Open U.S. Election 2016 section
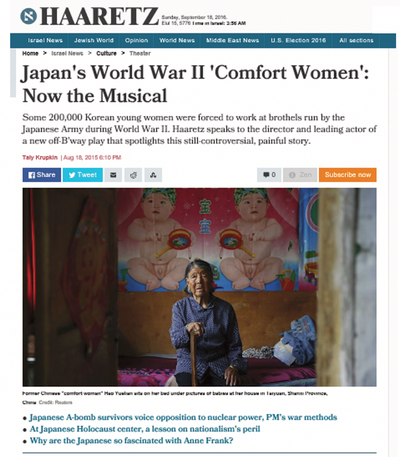The height and width of the screenshot is (457, 400). pos(298,40)
